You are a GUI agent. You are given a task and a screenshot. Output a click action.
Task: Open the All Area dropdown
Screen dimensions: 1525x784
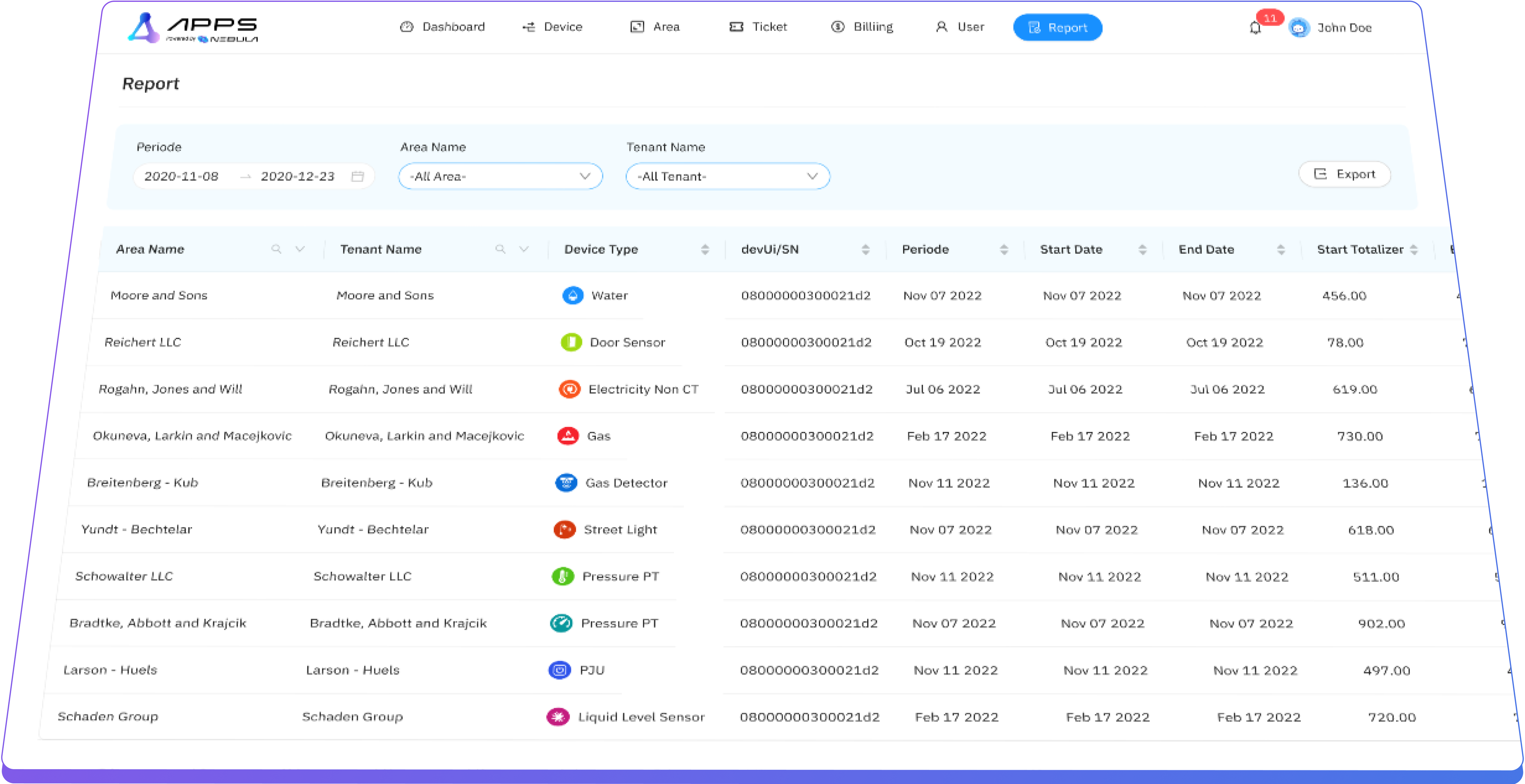[x=500, y=176]
